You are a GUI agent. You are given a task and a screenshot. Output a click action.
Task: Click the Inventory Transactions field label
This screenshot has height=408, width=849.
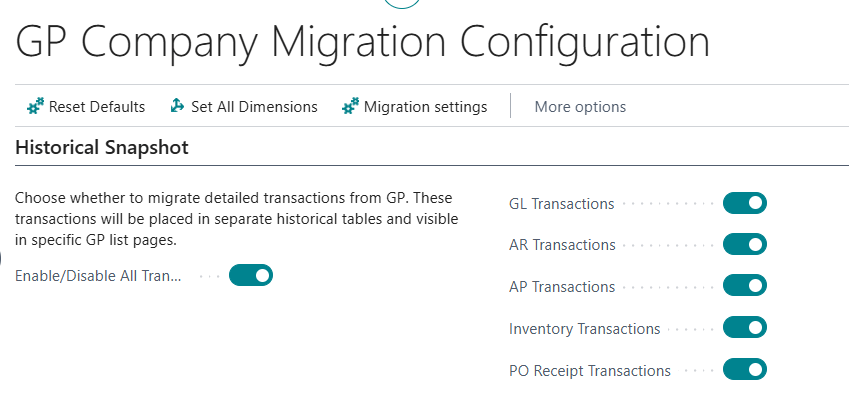(584, 329)
